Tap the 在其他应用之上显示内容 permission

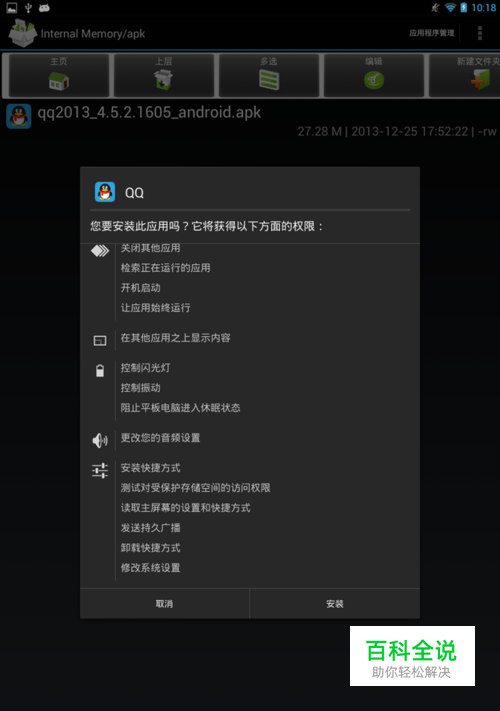point(175,338)
